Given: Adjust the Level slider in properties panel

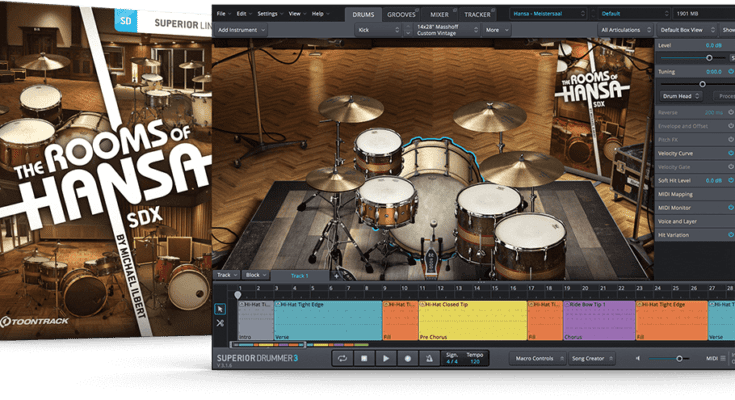Looking at the screenshot, I should (709, 59).
